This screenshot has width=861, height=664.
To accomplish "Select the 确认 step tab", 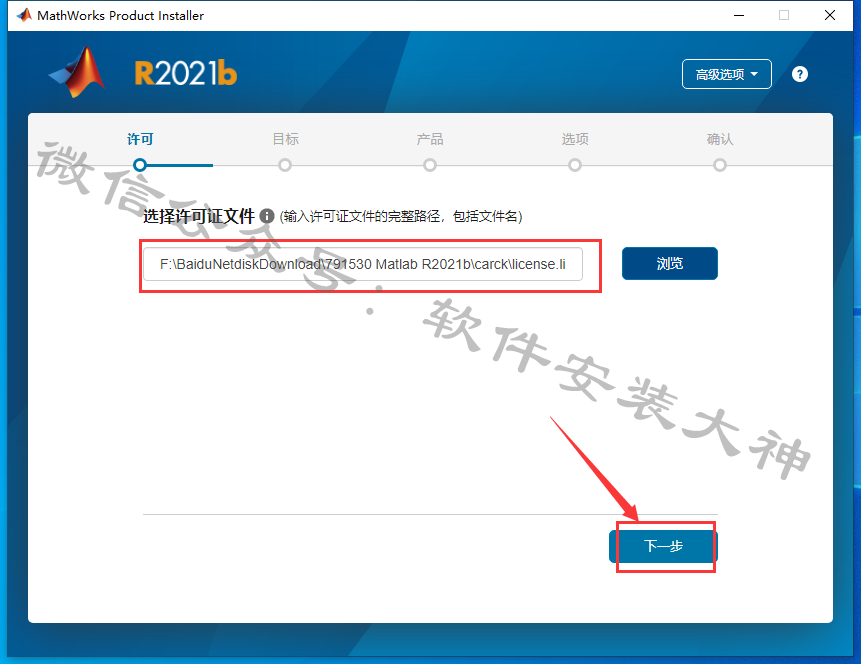I will (x=720, y=139).
